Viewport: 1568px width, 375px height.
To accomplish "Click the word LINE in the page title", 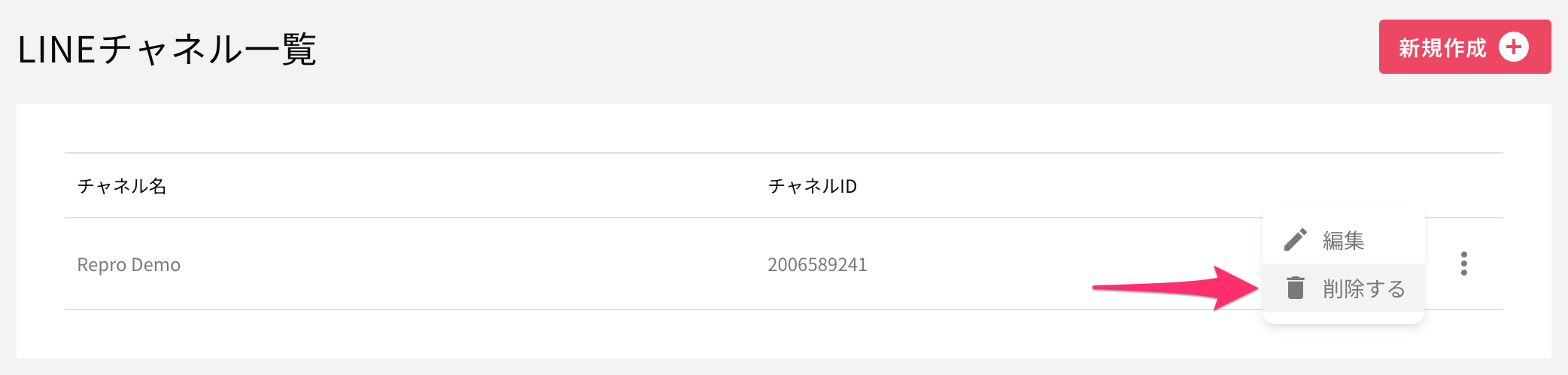I will (56, 50).
